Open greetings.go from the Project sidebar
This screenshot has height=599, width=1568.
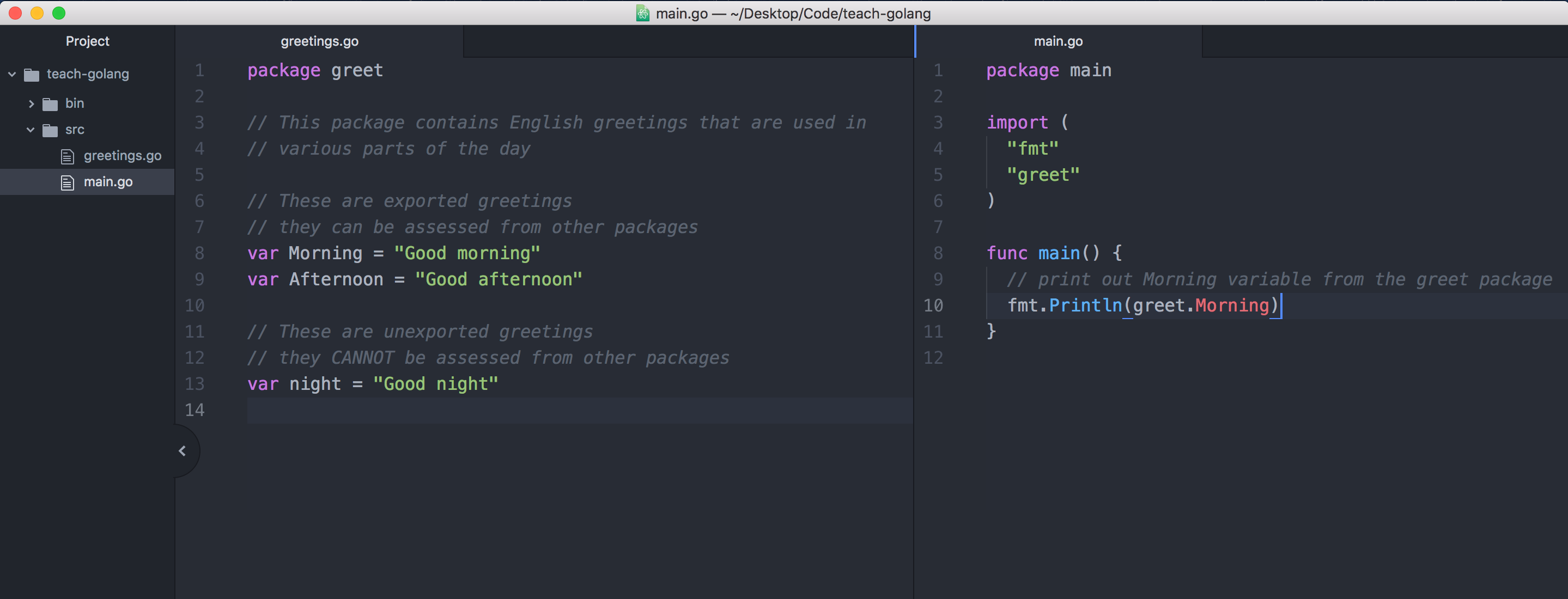pos(121,155)
